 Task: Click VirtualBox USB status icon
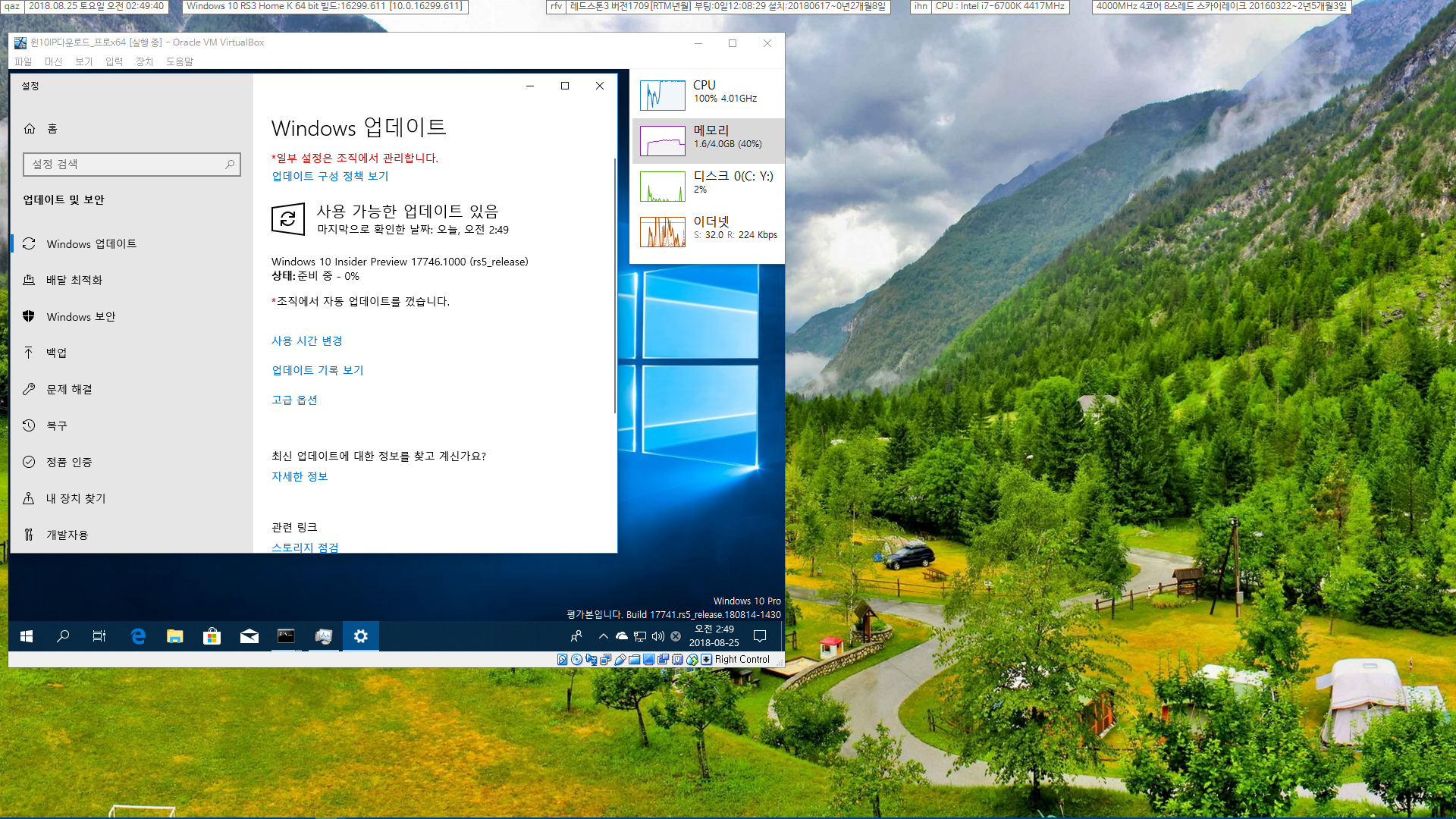[x=620, y=659]
